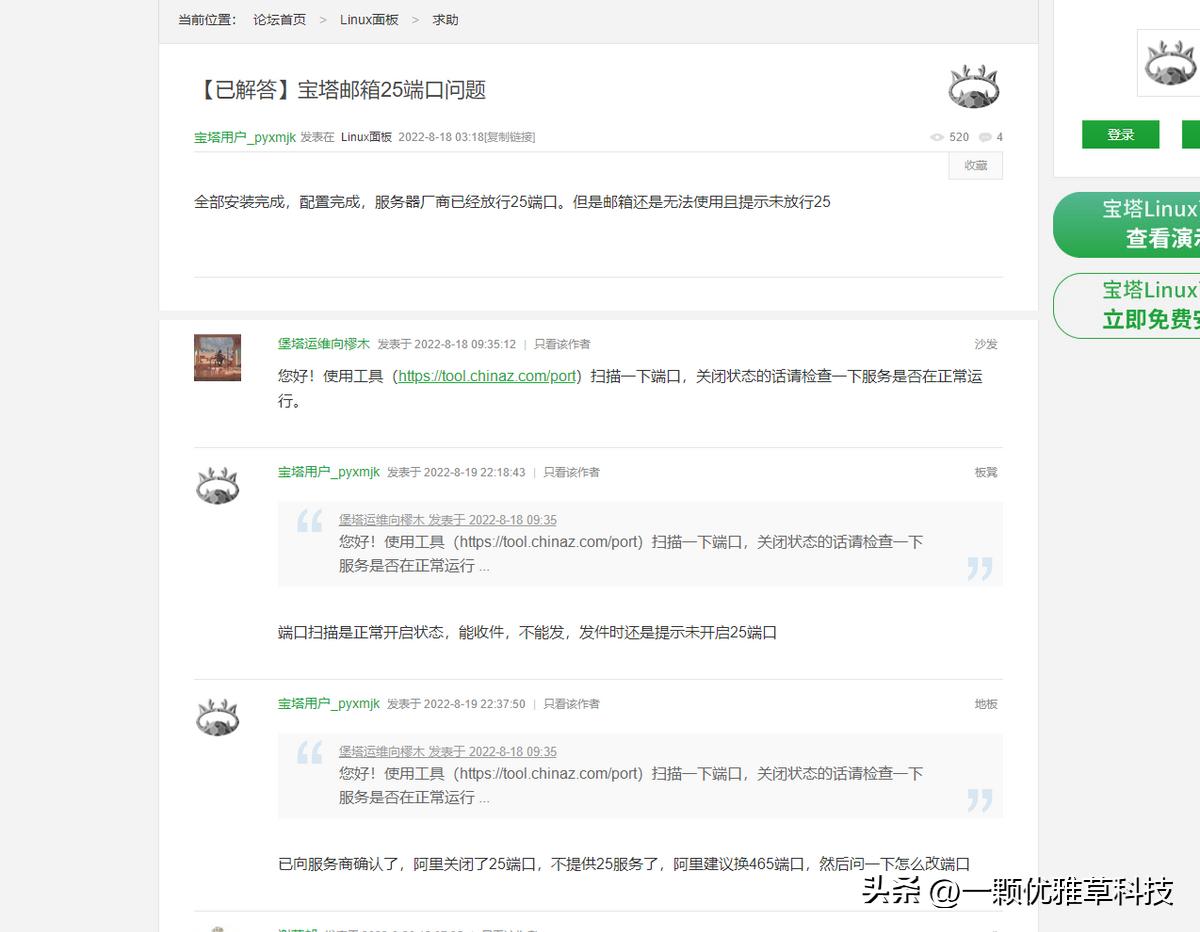Click the 立即免费安装 install banner

[x=1160, y=305]
